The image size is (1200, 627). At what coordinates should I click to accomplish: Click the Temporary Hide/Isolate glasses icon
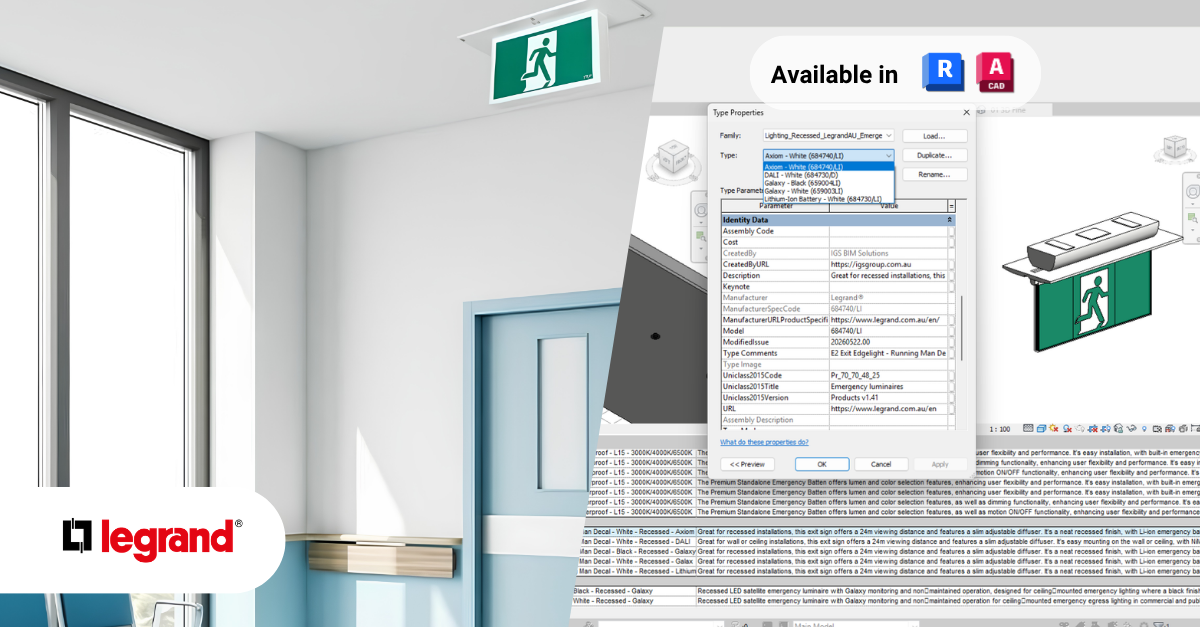click(x=1132, y=429)
